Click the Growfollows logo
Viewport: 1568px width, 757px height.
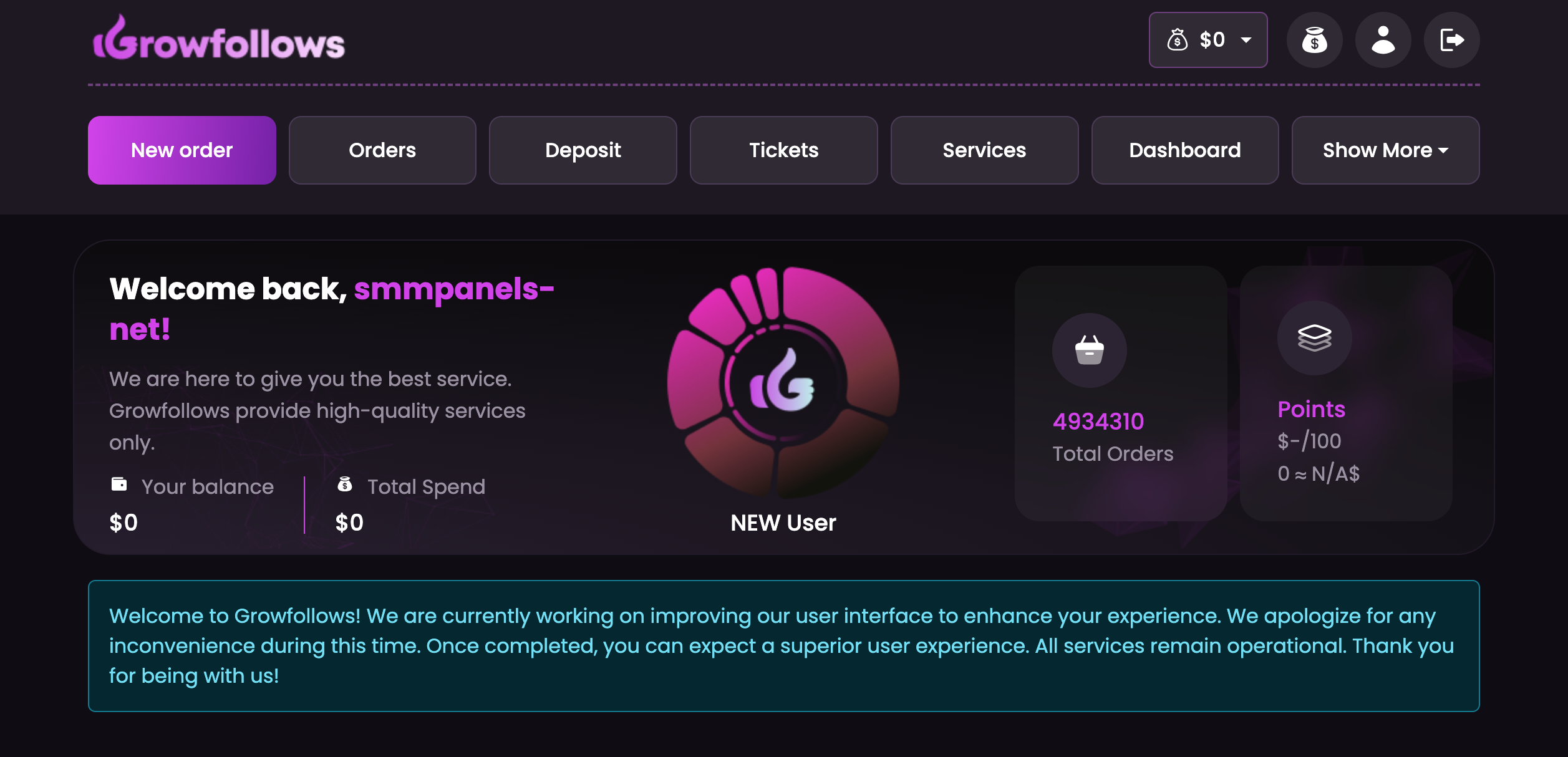click(218, 40)
